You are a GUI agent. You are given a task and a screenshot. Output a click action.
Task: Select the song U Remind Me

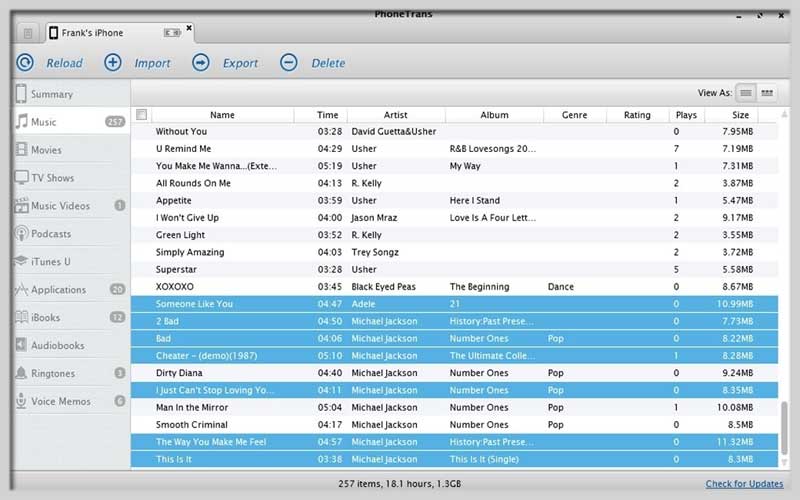tap(455, 148)
